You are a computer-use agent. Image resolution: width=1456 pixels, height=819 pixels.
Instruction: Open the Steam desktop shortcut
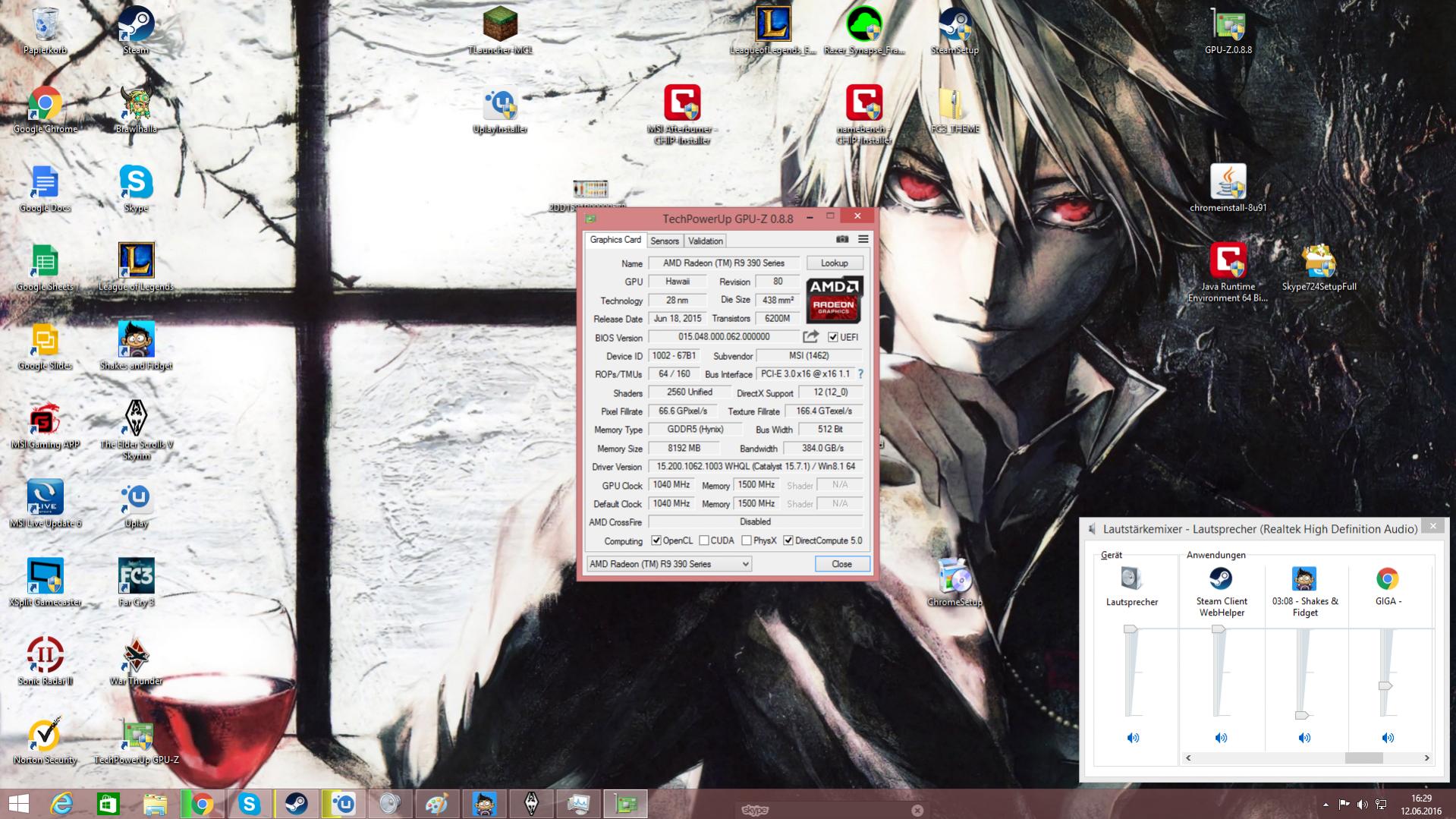pos(137,30)
